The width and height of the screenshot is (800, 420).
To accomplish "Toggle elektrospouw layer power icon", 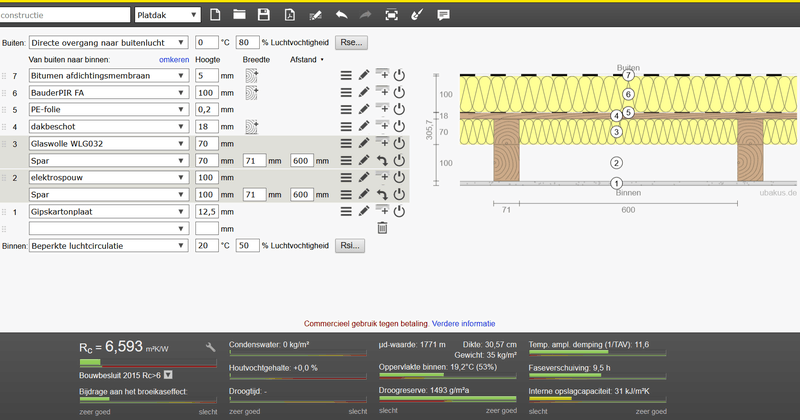I will tap(399, 177).
